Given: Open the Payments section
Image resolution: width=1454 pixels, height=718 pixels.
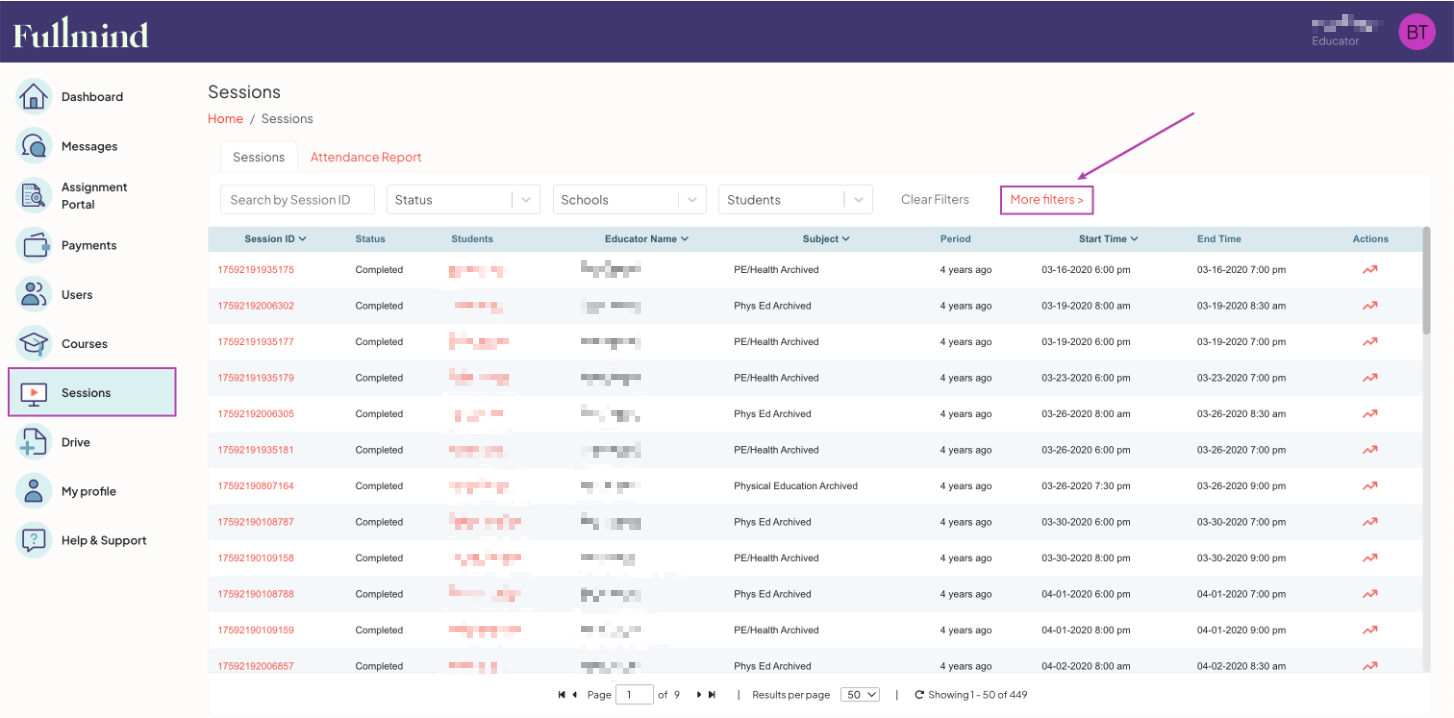Looking at the screenshot, I should (x=90, y=245).
